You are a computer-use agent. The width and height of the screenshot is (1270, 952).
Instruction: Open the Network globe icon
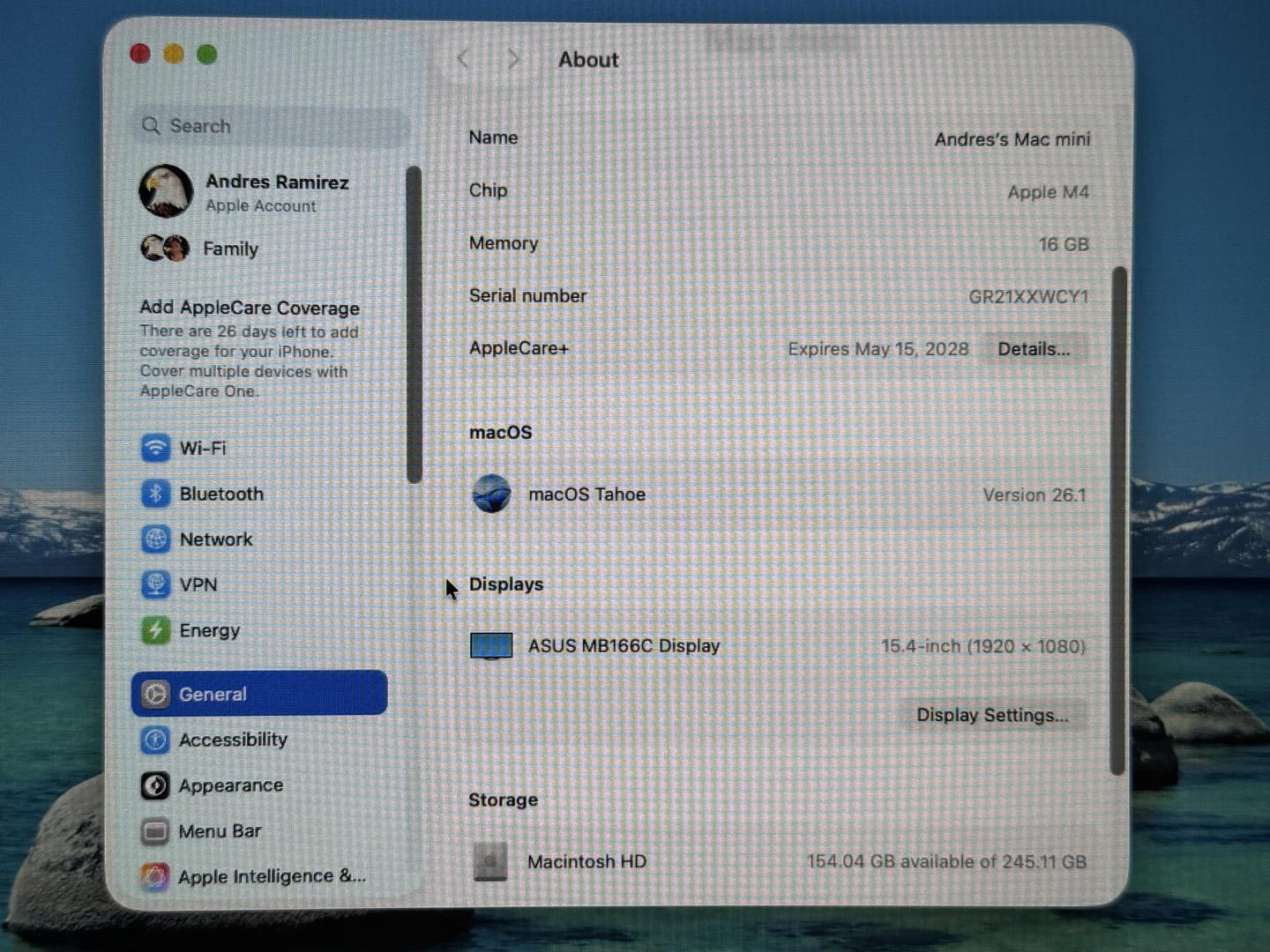155,539
